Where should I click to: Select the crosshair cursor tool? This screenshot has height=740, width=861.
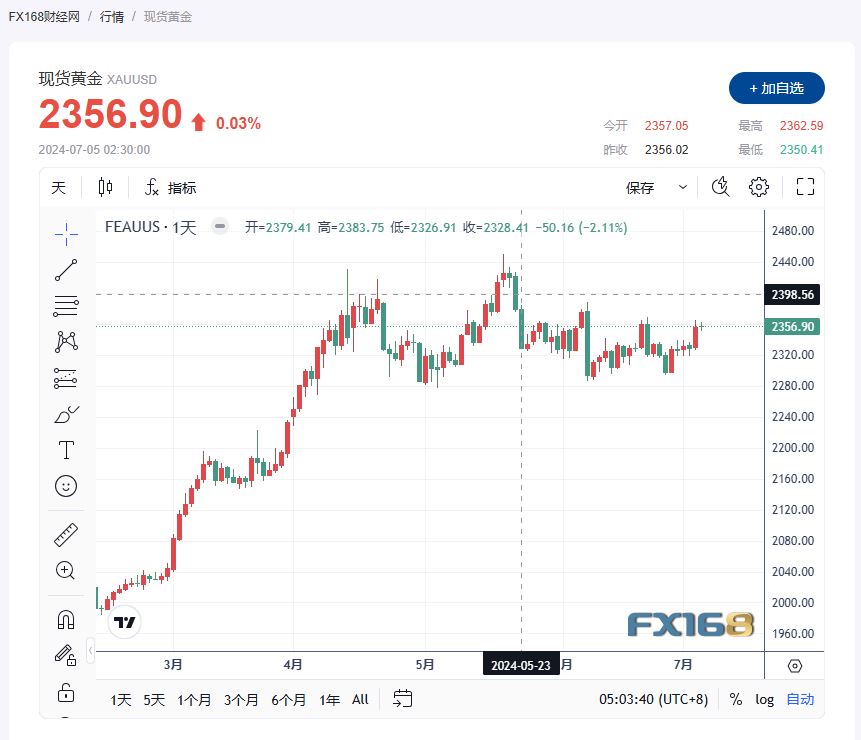tap(66, 232)
